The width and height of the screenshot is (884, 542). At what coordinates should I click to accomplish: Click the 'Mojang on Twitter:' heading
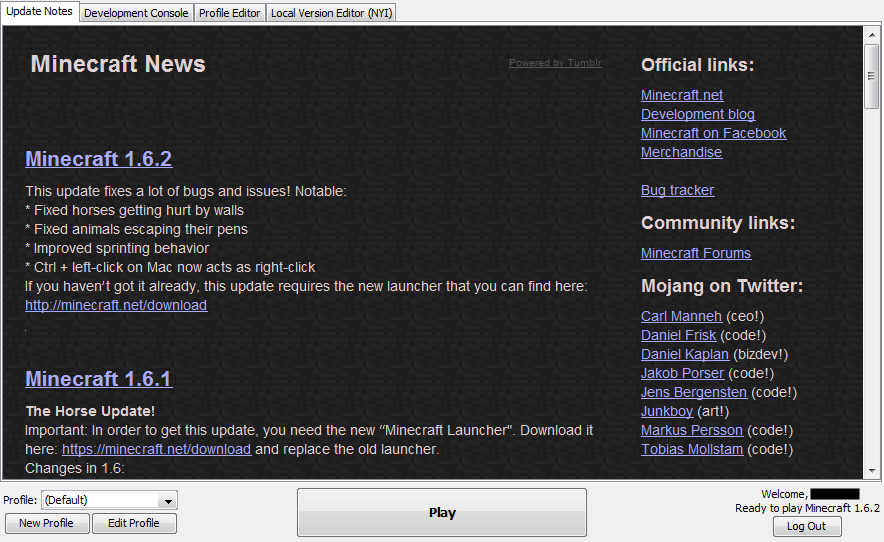click(x=722, y=286)
